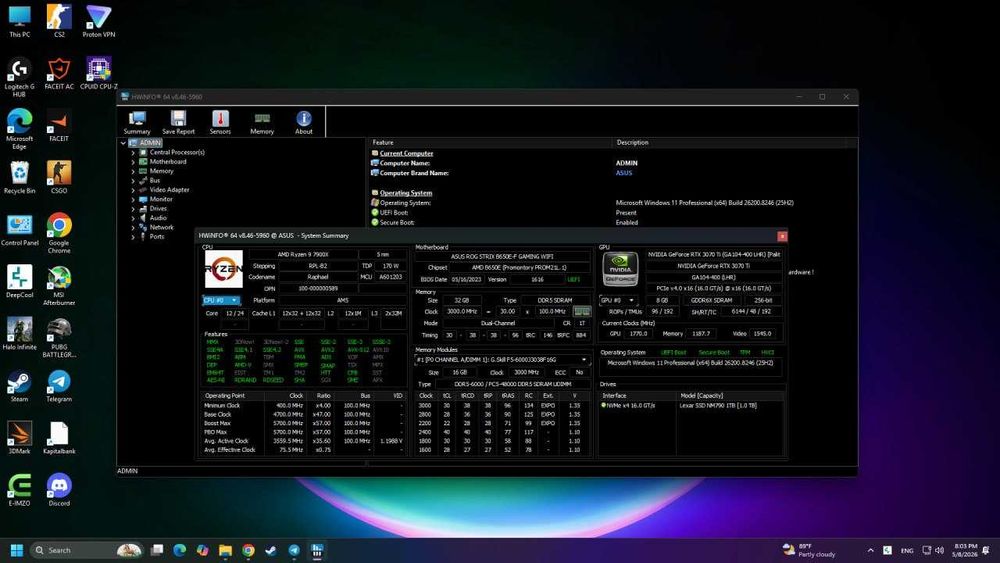This screenshot has height=563, width=1000.
Task: Select the Audio item in tree
Action: (x=158, y=218)
